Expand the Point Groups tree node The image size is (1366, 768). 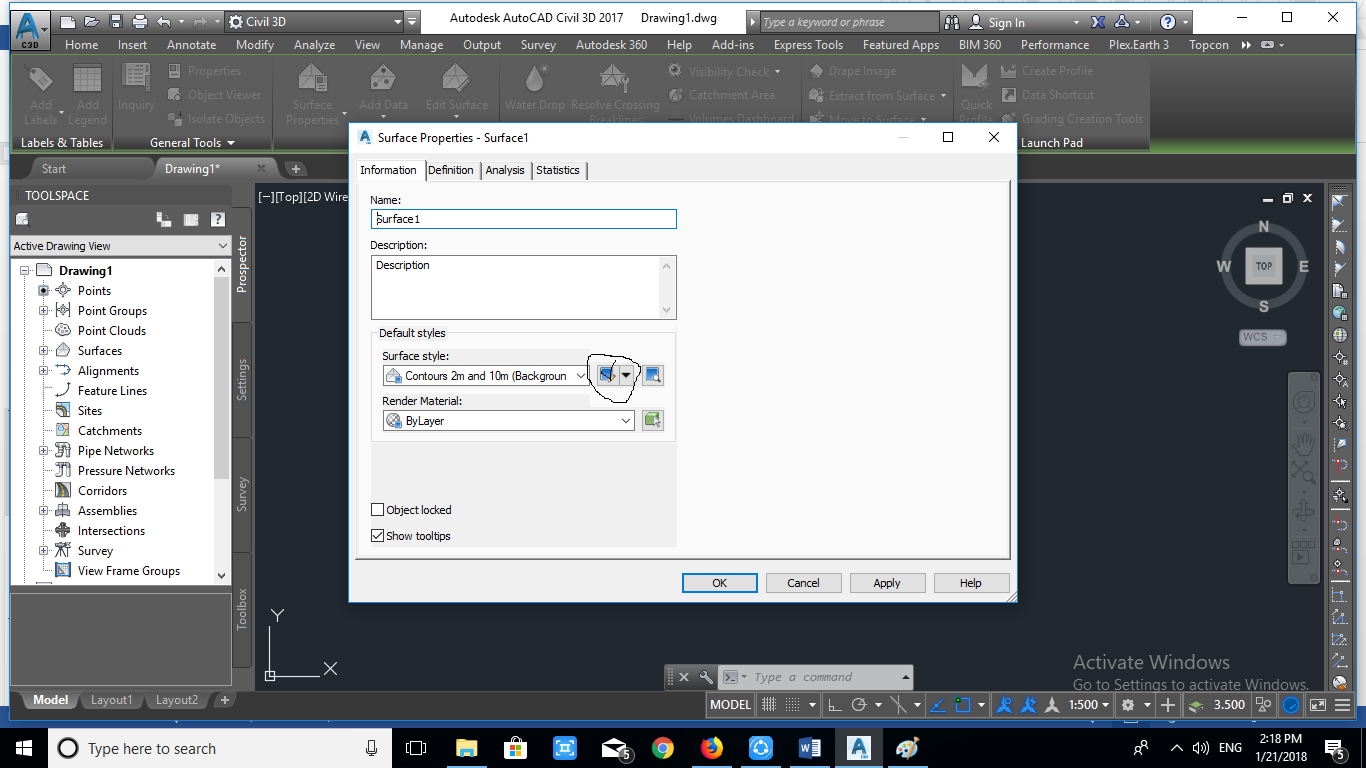(x=44, y=311)
